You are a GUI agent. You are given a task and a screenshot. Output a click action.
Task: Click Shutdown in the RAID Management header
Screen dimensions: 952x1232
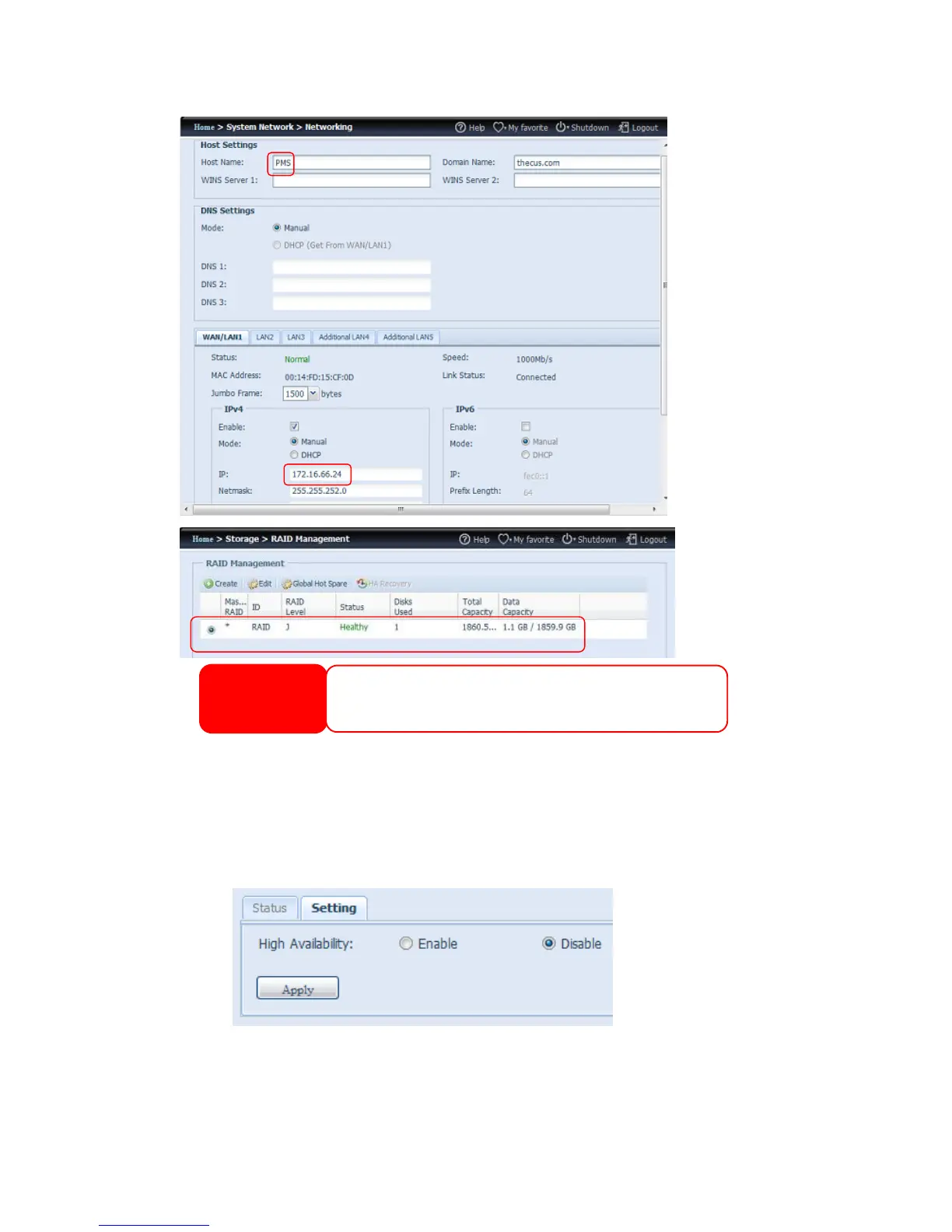coord(589,539)
